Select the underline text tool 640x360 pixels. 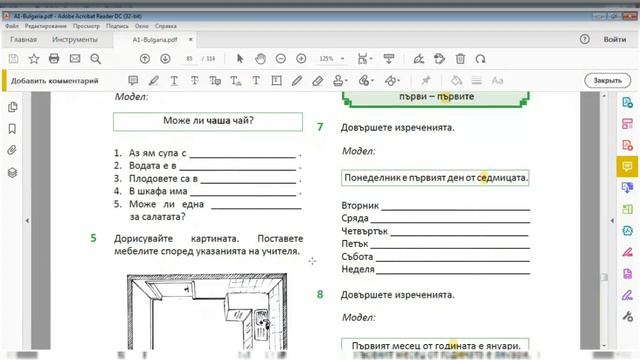174,80
